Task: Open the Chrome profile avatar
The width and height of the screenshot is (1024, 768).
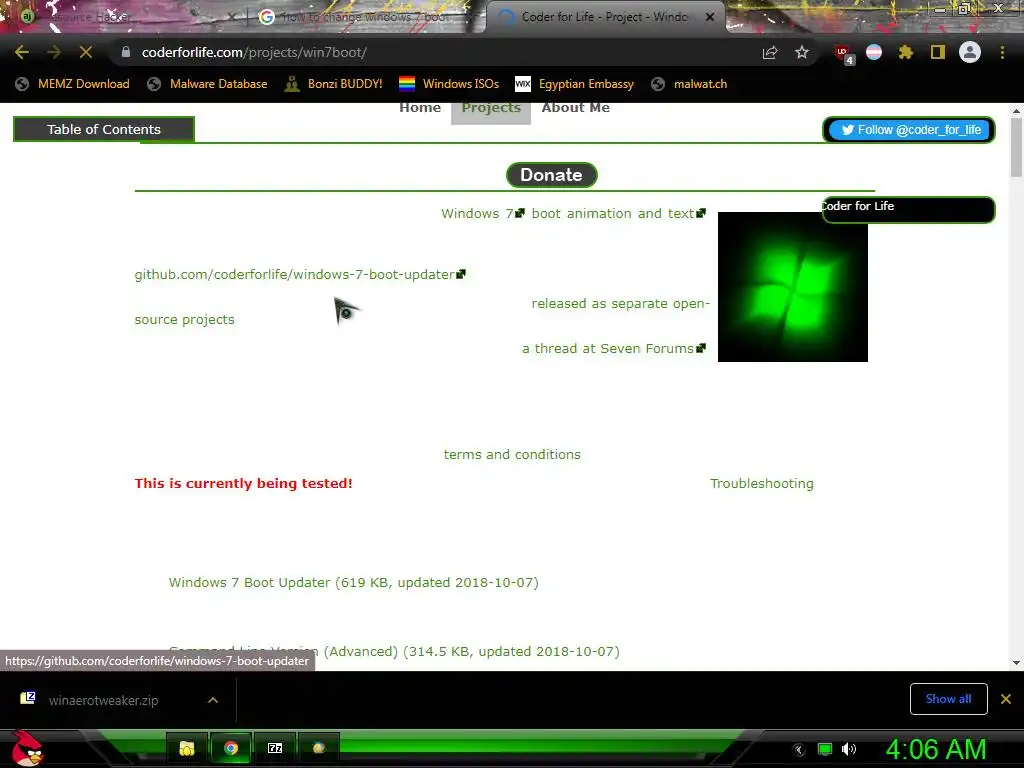Action: (x=970, y=52)
